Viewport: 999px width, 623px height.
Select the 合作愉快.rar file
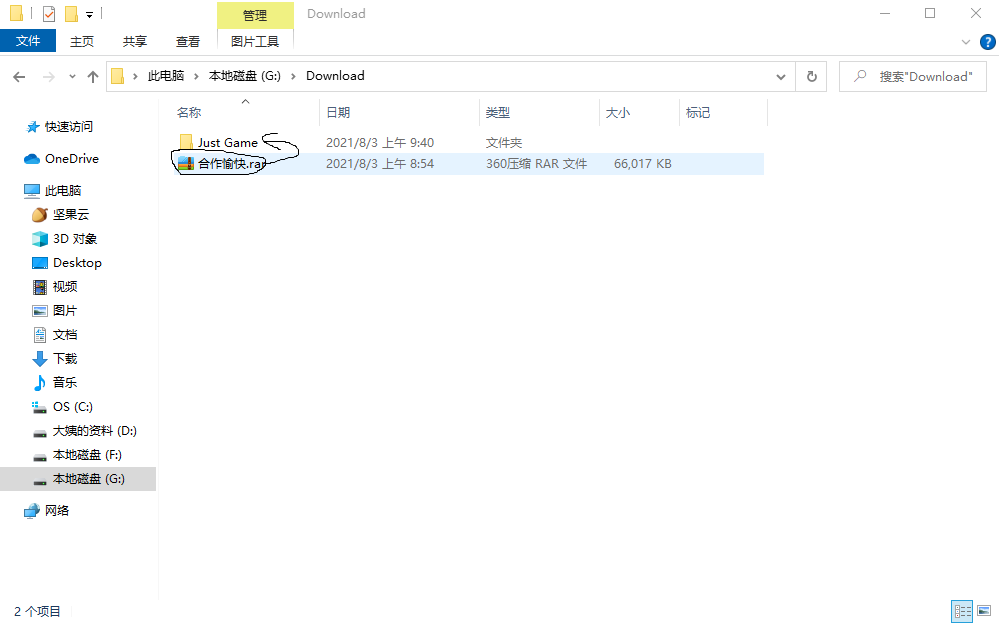point(231,164)
